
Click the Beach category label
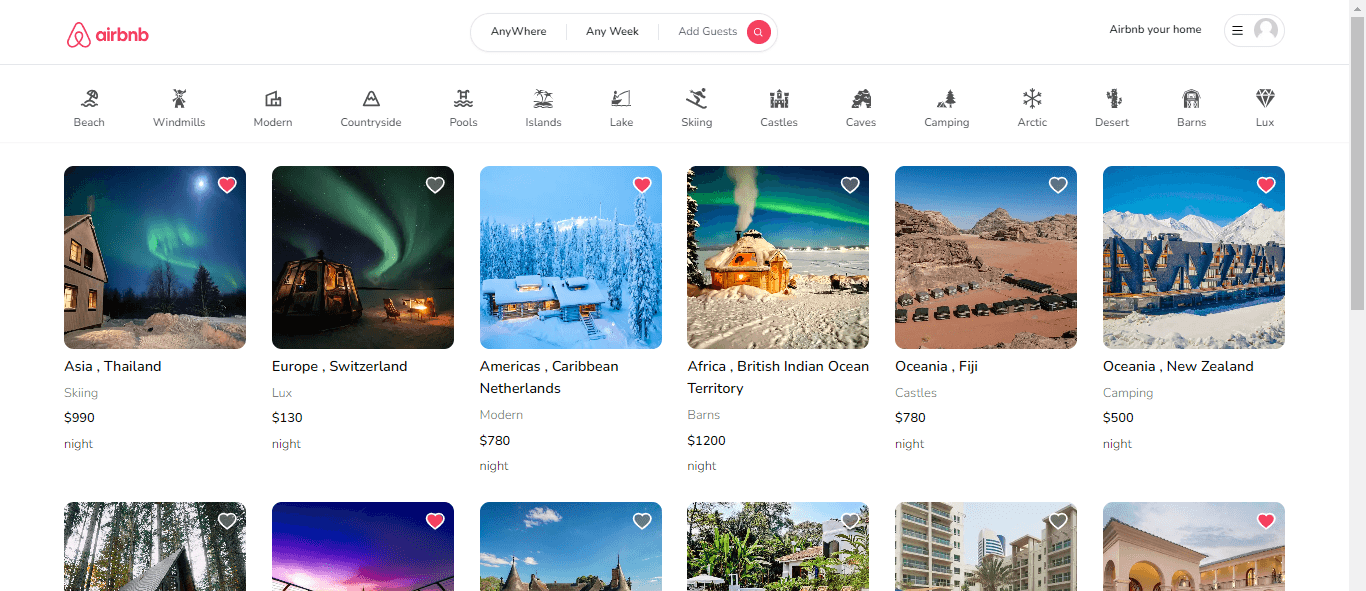[89, 122]
